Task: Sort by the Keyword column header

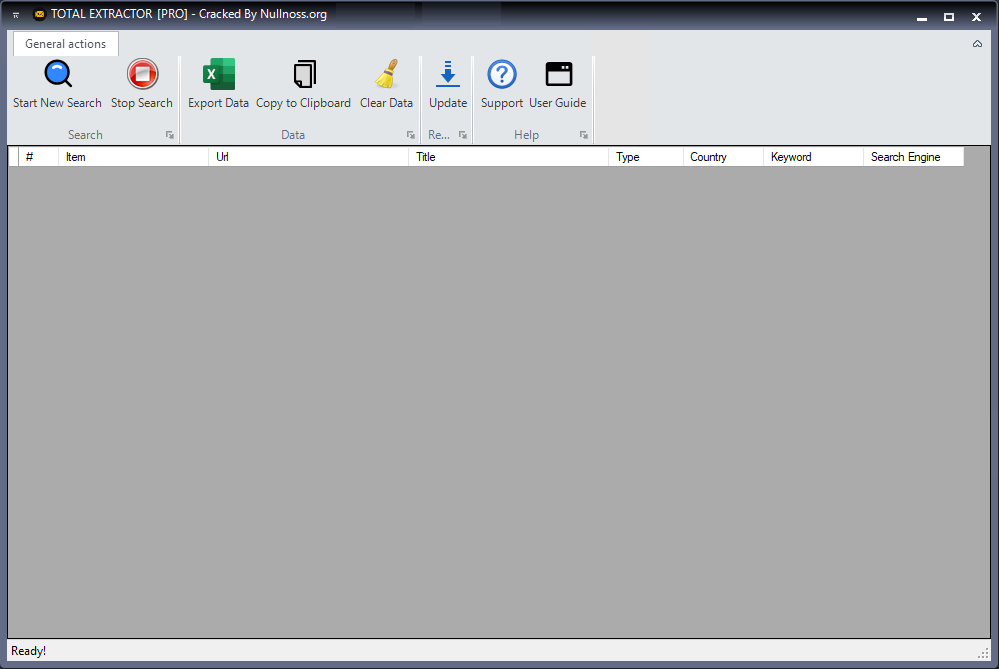Action: pos(814,157)
